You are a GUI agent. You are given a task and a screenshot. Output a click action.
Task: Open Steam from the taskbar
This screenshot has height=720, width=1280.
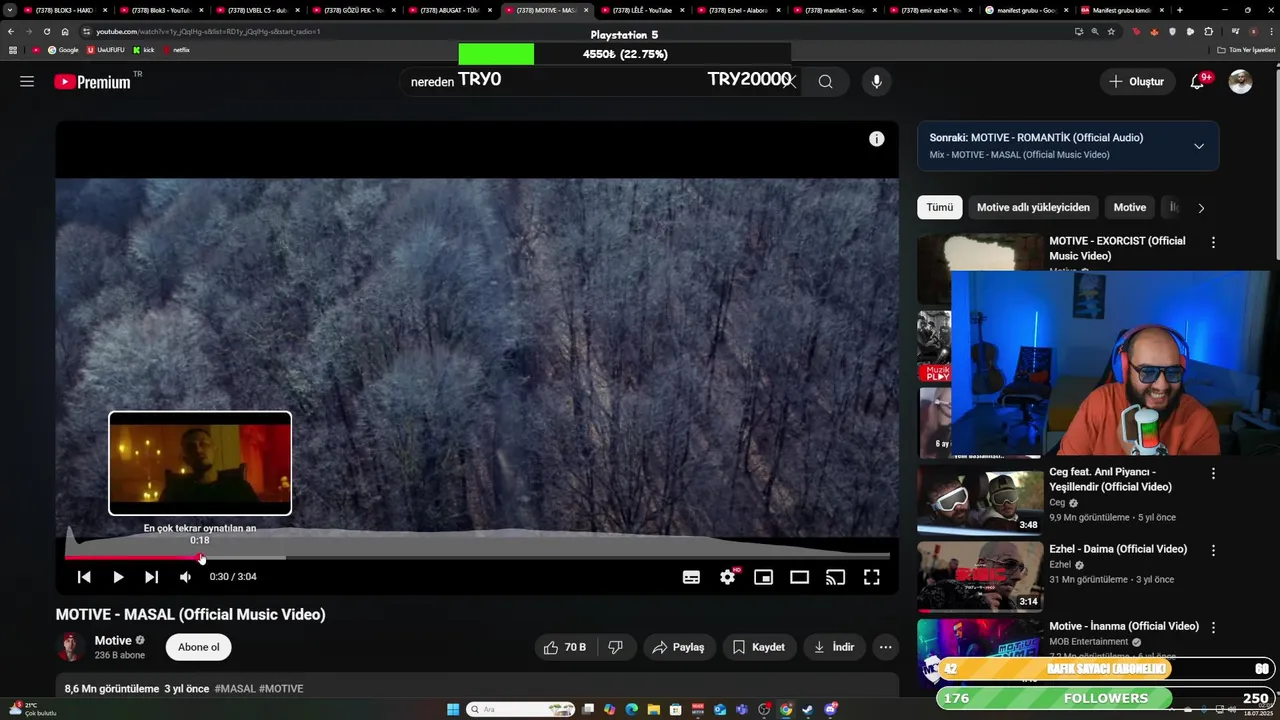(x=808, y=709)
